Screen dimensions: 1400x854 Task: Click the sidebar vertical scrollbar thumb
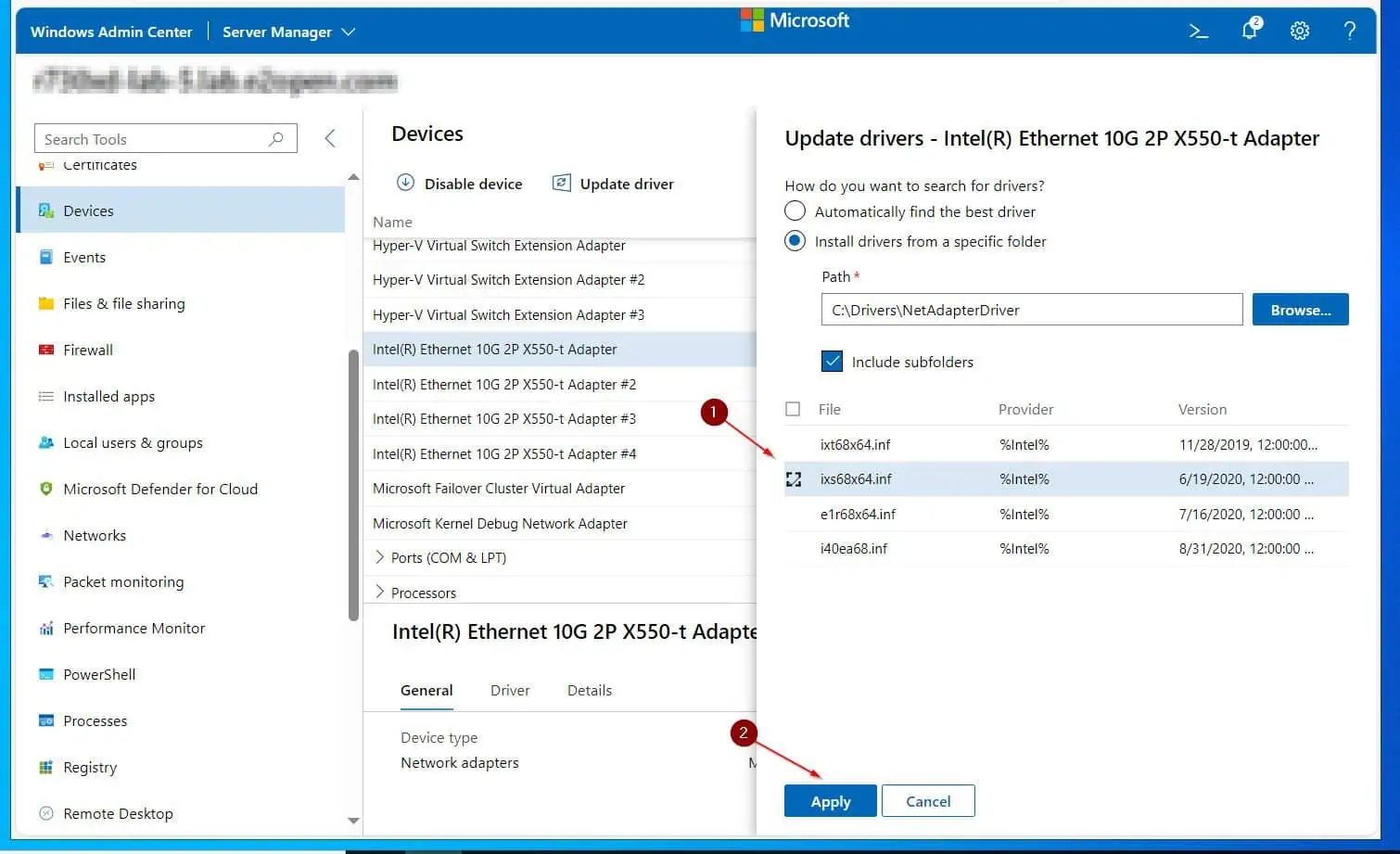click(x=353, y=485)
